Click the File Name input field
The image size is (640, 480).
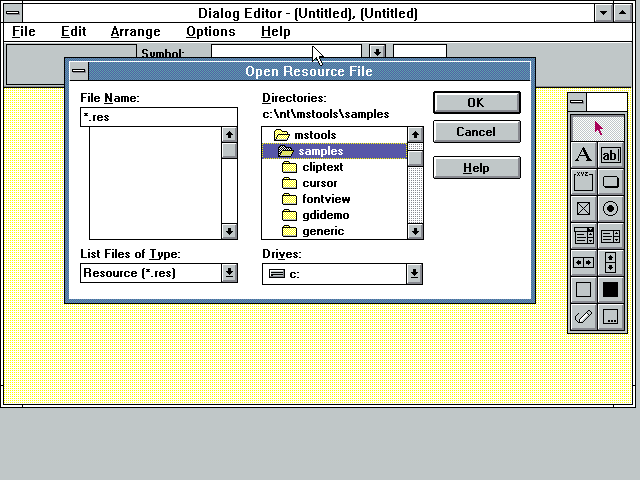coord(159,117)
